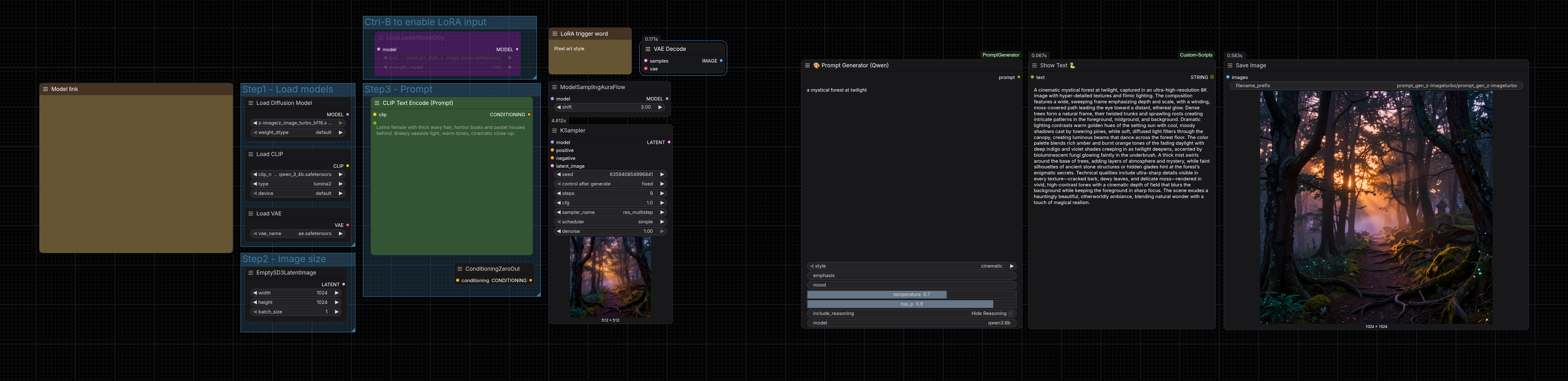Click the 'Pixel art style' note text
The height and width of the screenshot is (381, 1568).
(x=569, y=49)
